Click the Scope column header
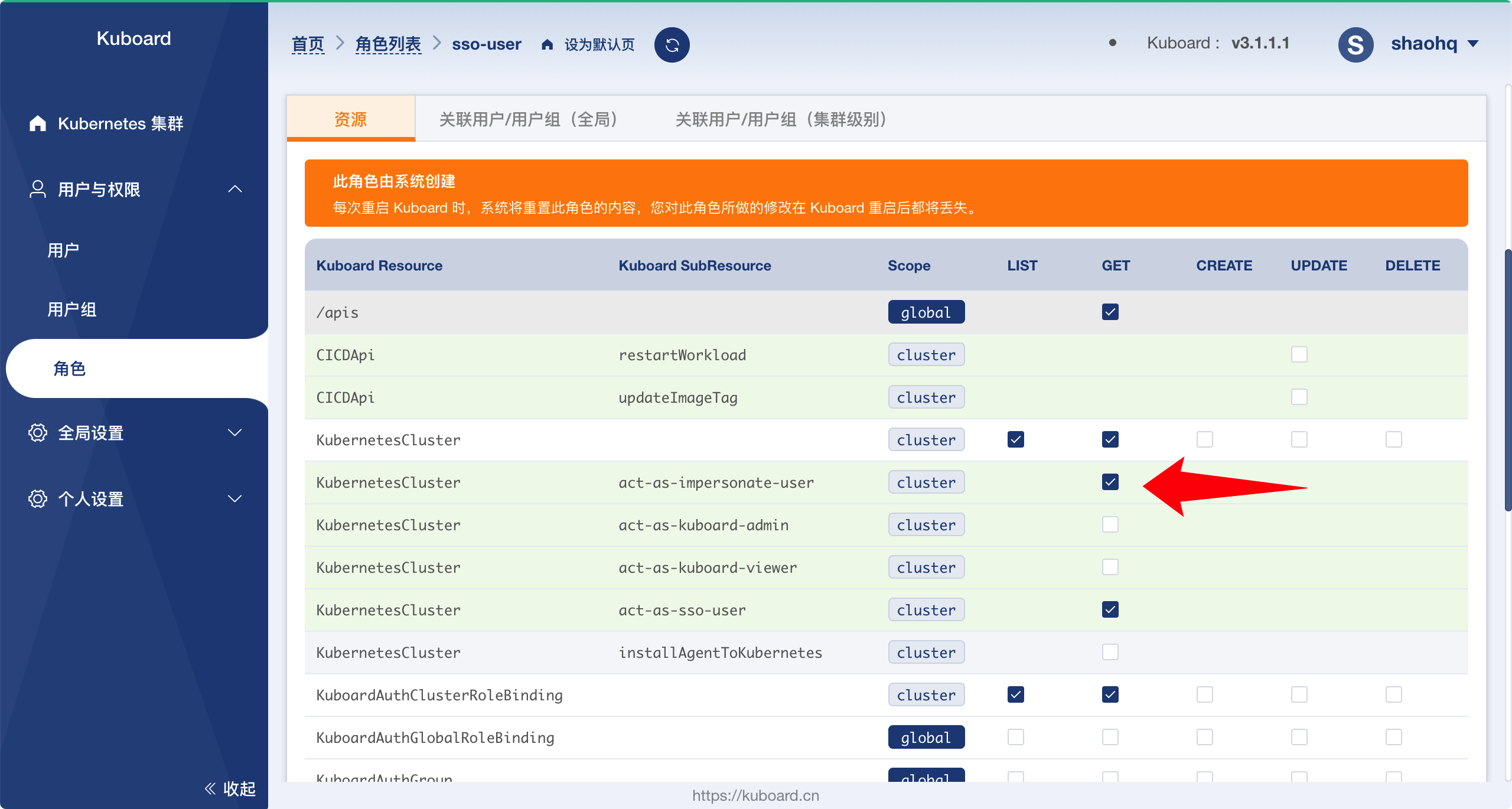This screenshot has height=809, width=1512. click(909, 266)
